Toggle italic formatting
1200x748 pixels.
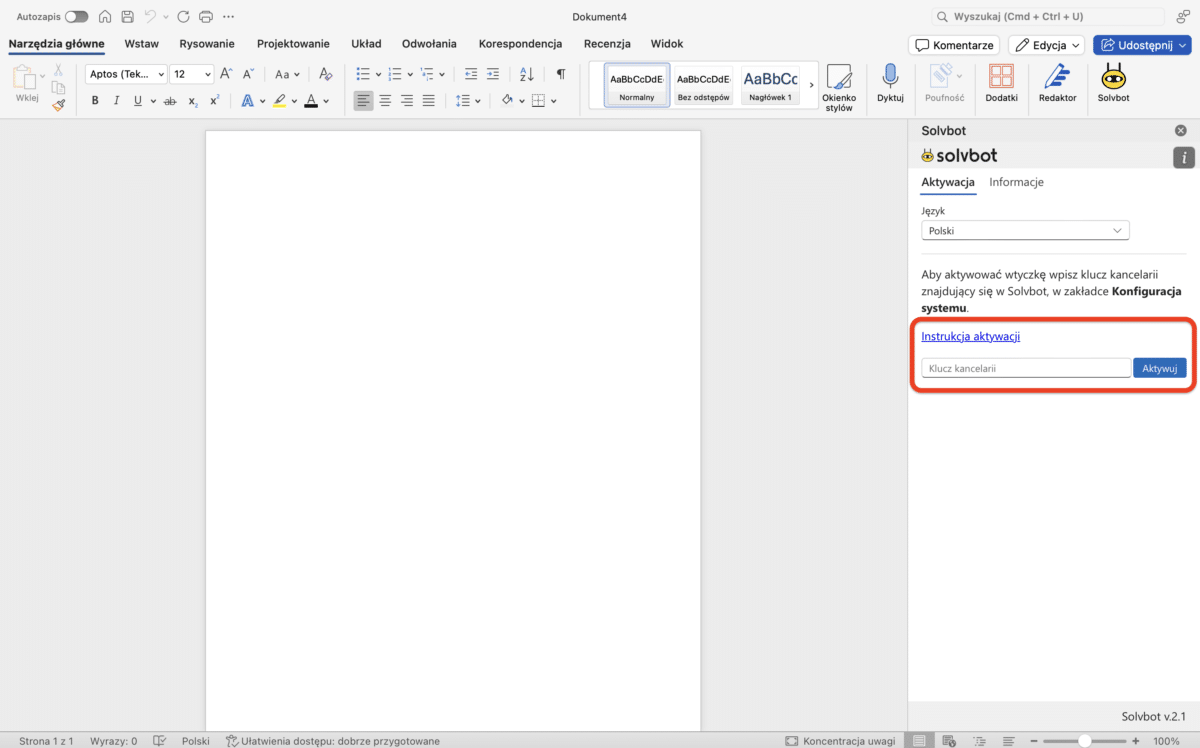tap(116, 101)
